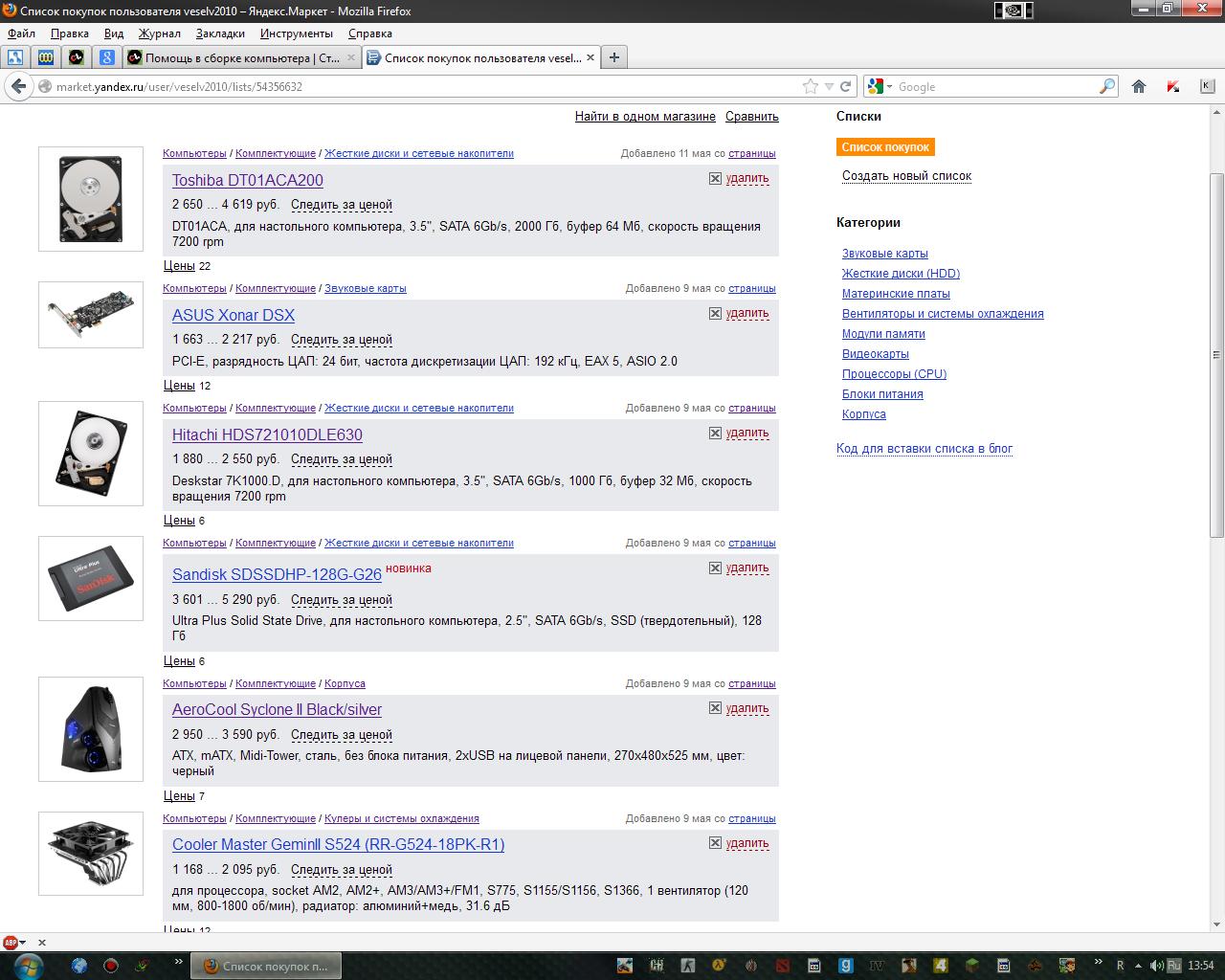The image size is (1225, 980).
Task: Open the third pinned tab with black-red icon
Action: tap(77, 57)
